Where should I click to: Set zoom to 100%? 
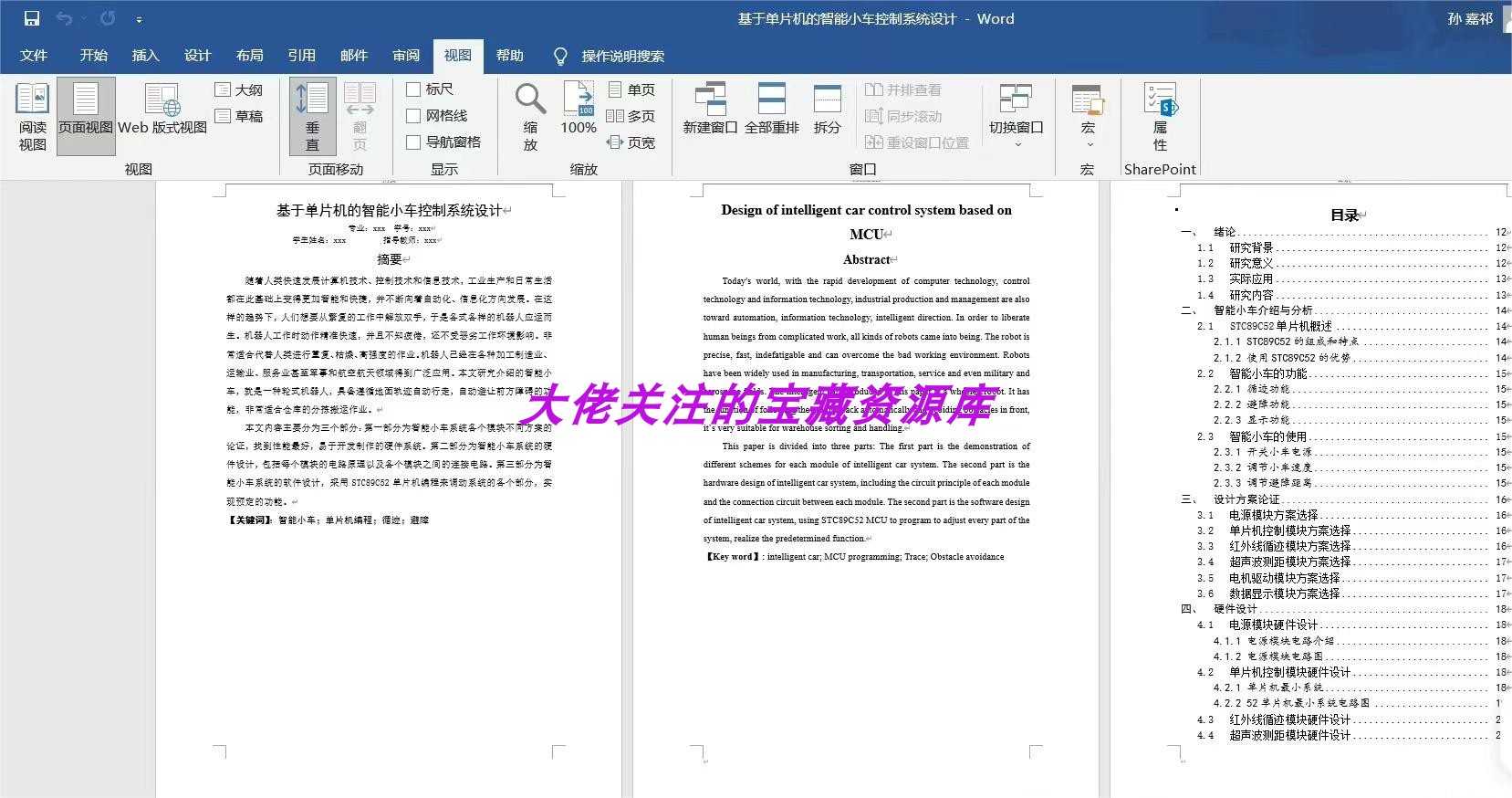(579, 110)
